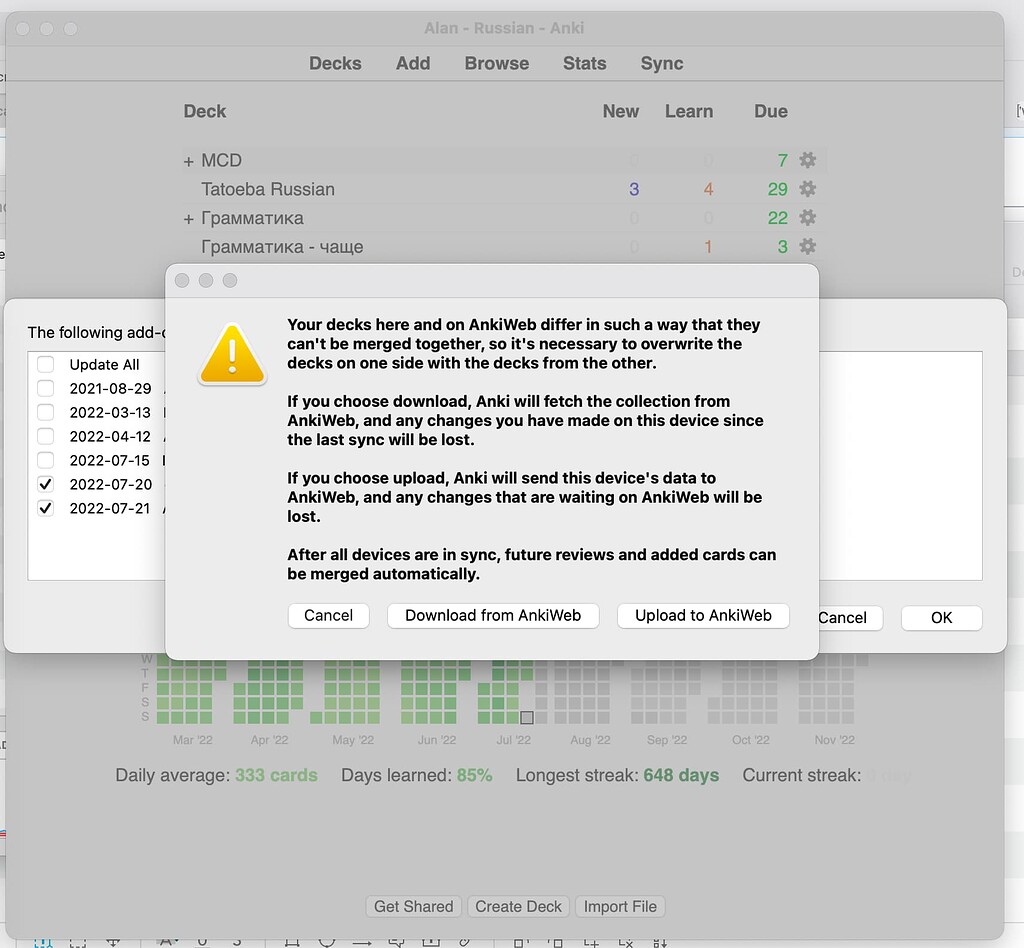Open deck options gear for Грамматика - чаще
1024x948 pixels.
click(x=807, y=246)
